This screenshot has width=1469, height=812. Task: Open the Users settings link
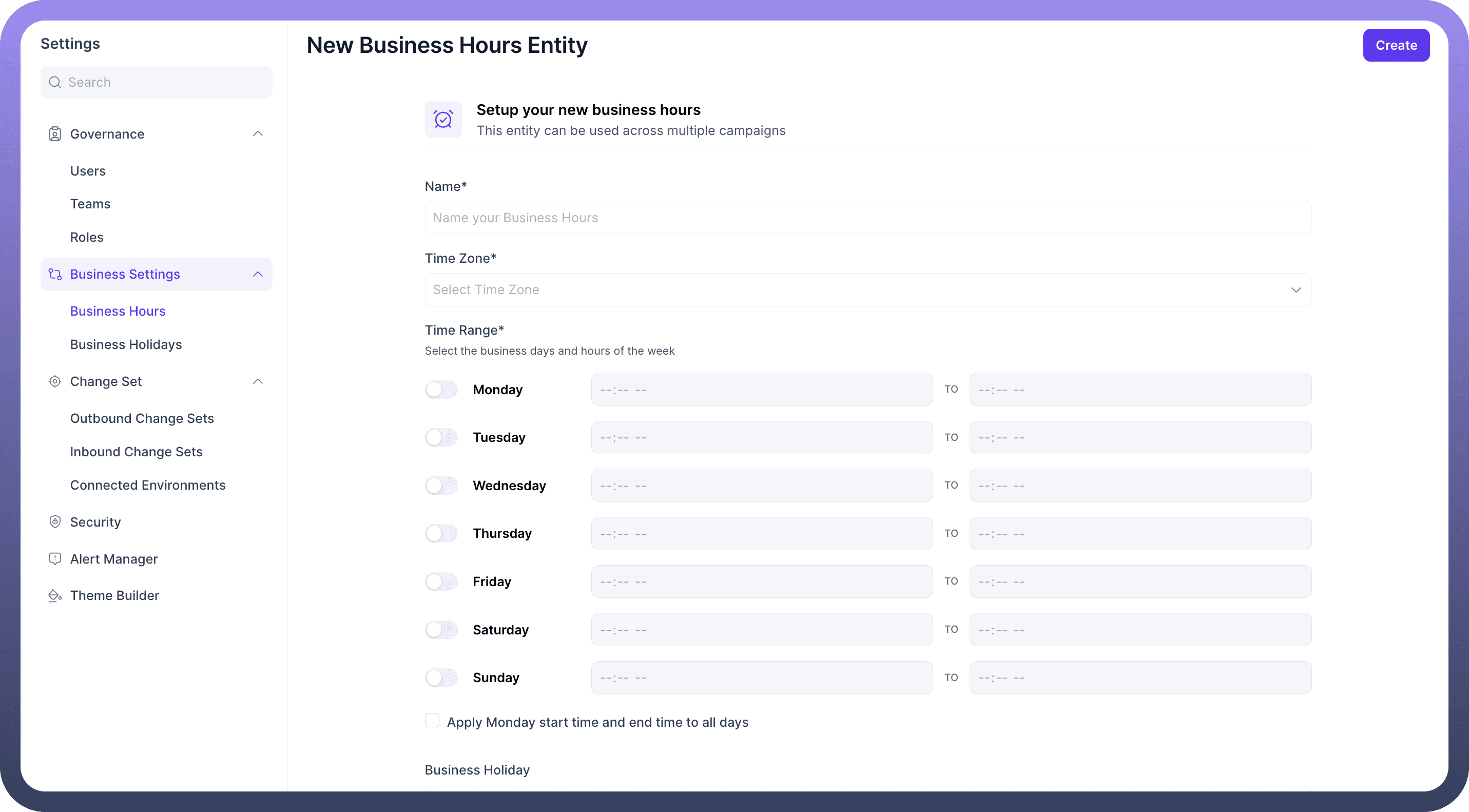(x=88, y=171)
